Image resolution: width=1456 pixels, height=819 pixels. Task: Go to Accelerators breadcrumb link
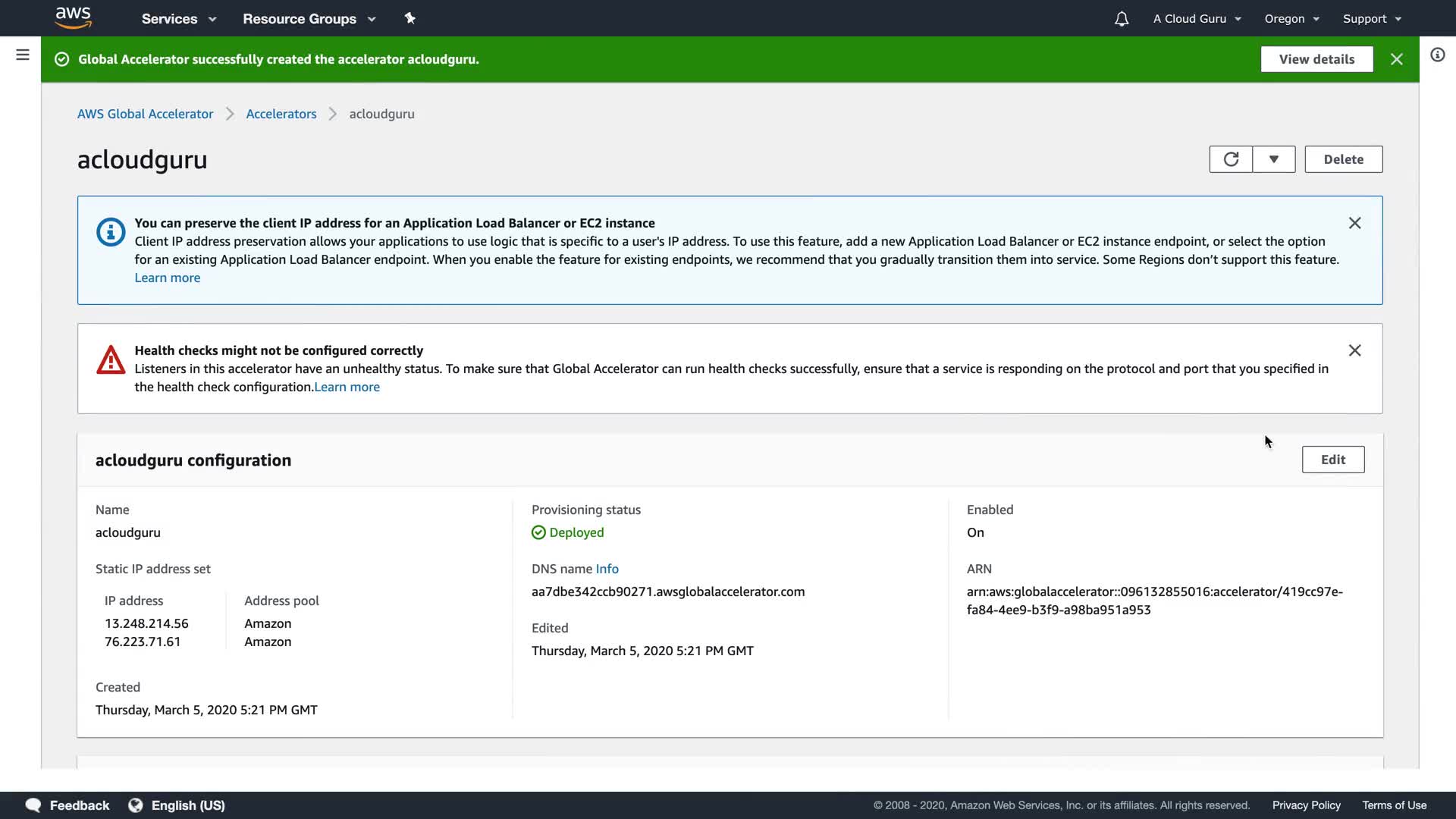click(x=281, y=114)
